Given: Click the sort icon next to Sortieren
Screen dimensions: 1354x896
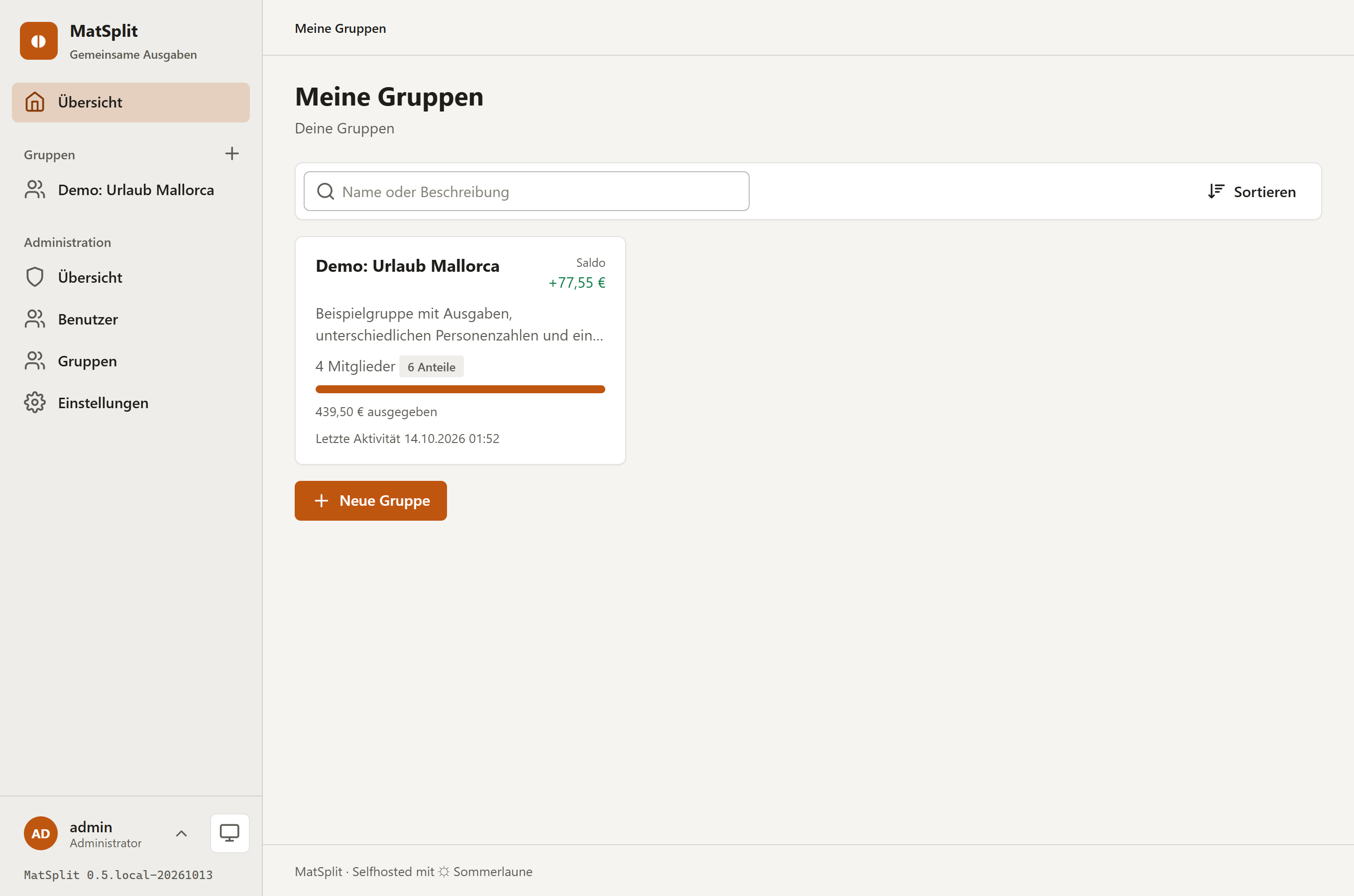Looking at the screenshot, I should [1216, 192].
